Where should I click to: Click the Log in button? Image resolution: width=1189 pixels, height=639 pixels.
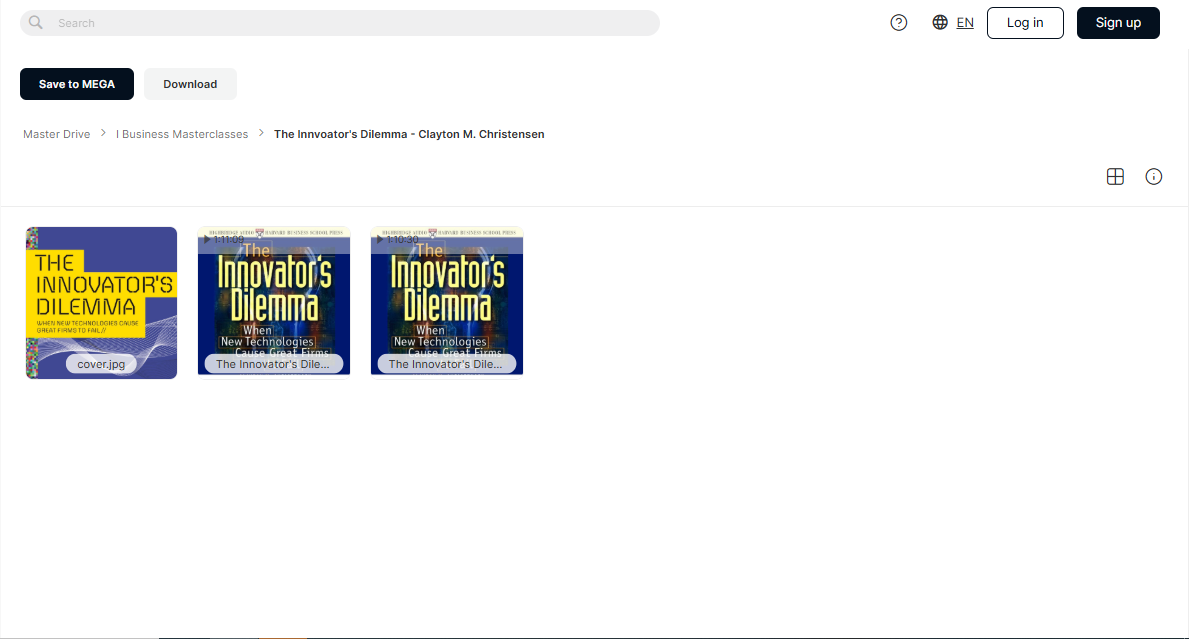pos(1025,23)
